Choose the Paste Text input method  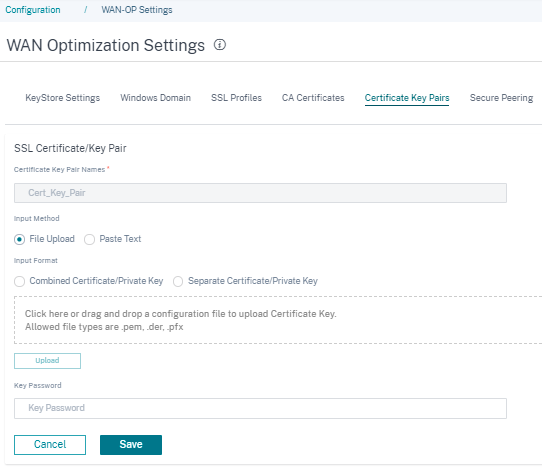89,239
